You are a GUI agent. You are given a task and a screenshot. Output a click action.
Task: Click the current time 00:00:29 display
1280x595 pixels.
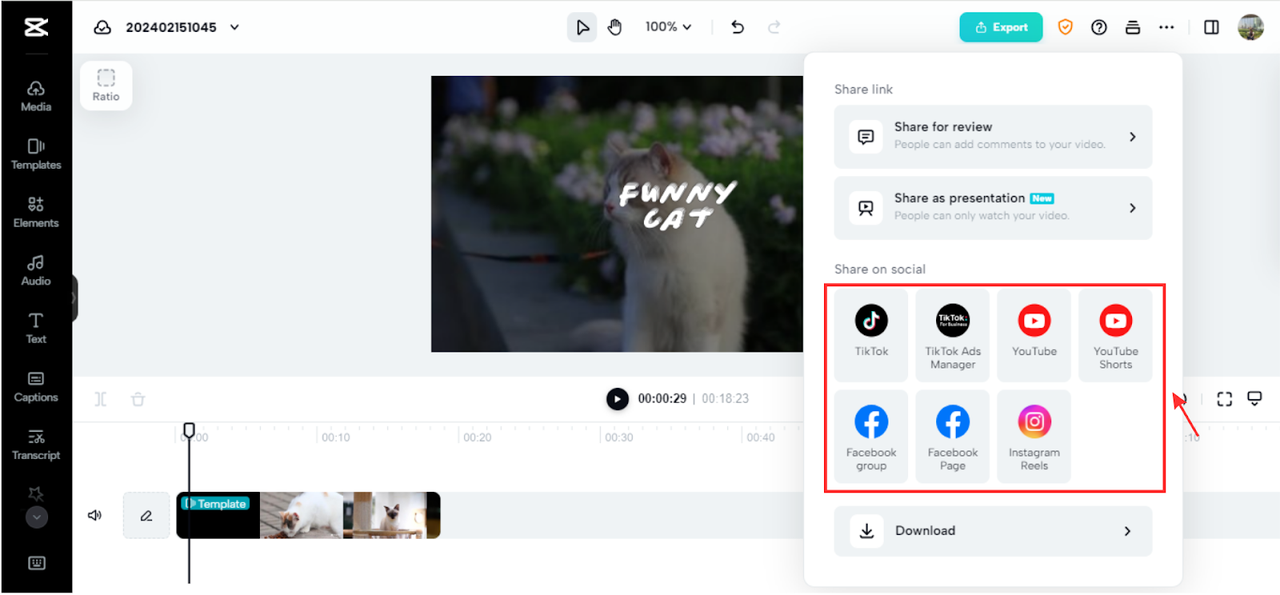click(x=663, y=399)
